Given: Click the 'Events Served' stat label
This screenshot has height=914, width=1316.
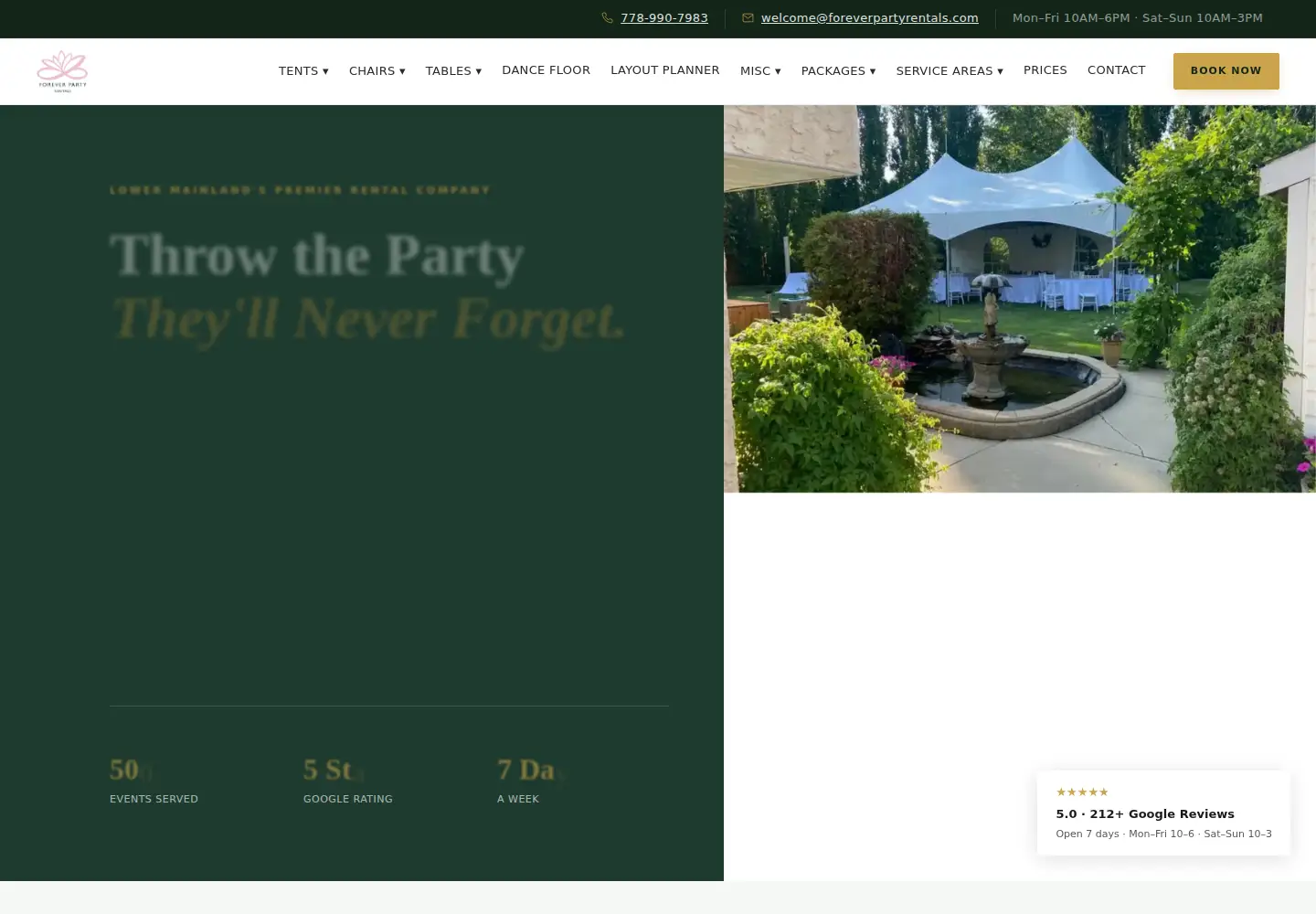Looking at the screenshot, I should [x=154, y=799].
